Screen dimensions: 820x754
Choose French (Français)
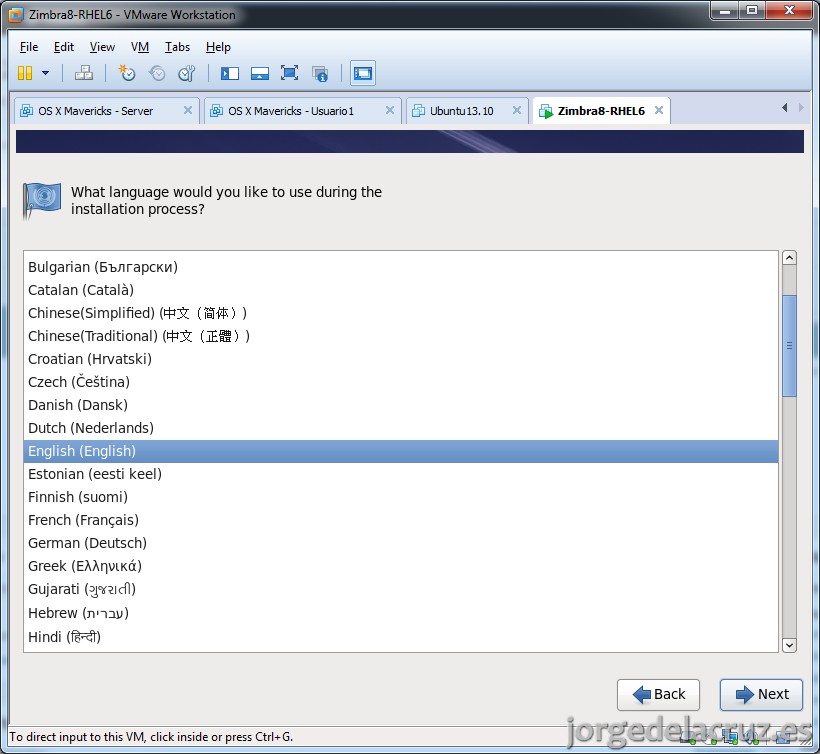[401, 520]
